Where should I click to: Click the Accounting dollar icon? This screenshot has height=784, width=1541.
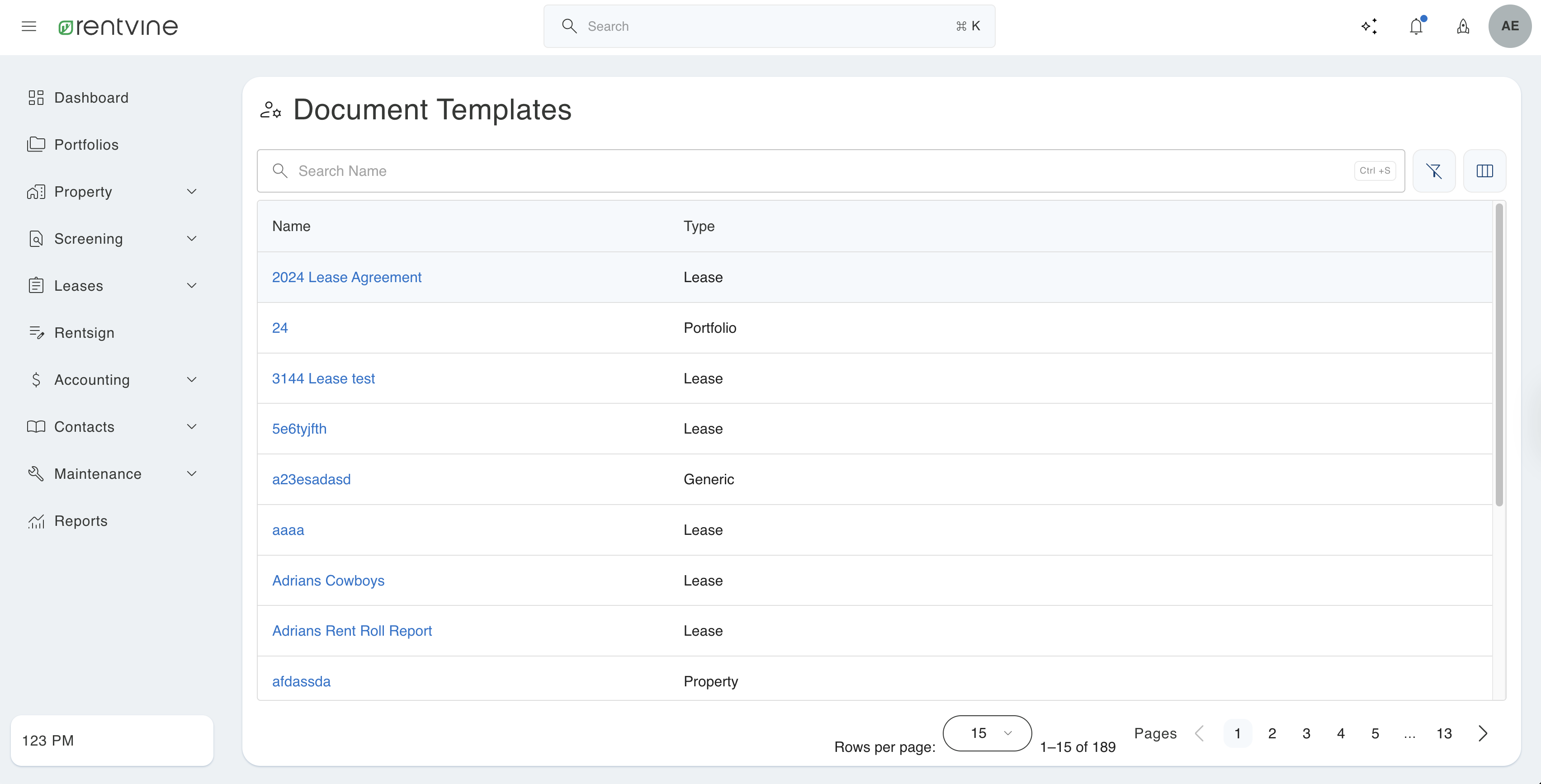(x=36, y=380)
